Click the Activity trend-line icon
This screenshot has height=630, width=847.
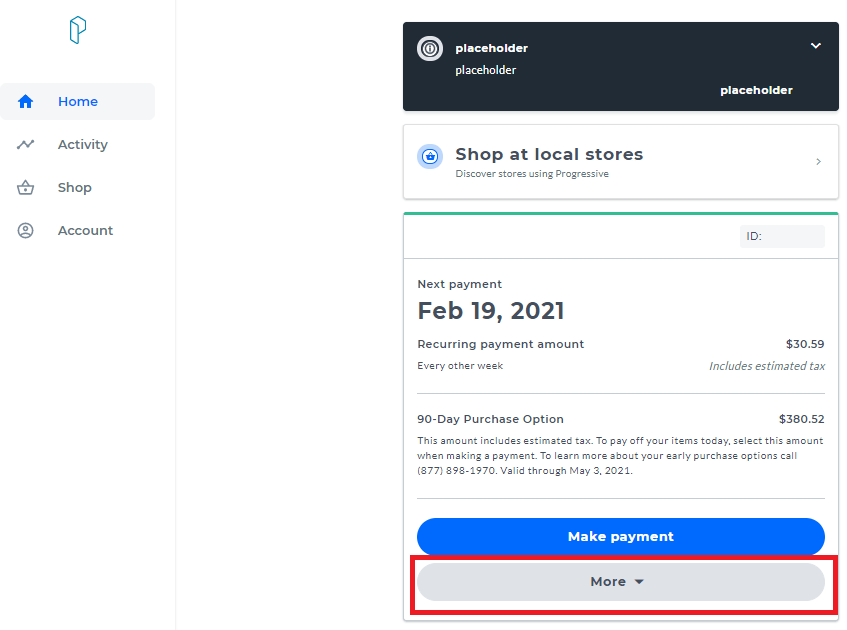[26, 145]
